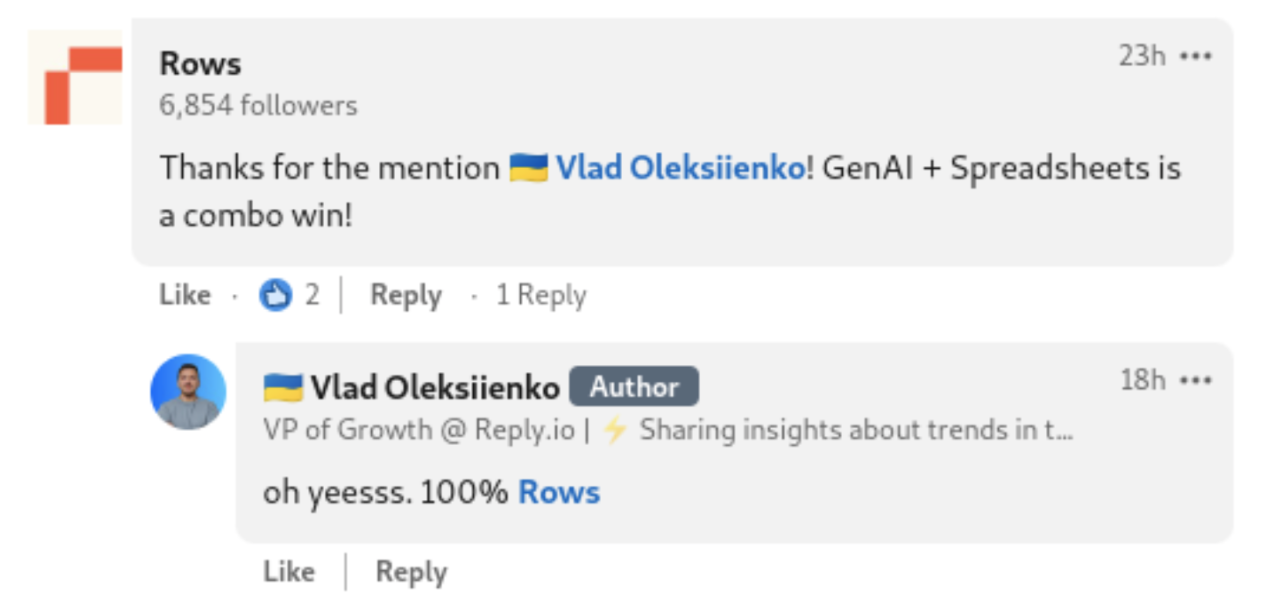Click the 18h timestamp
Screen dimensions: 1262x614
point(1143,380)
